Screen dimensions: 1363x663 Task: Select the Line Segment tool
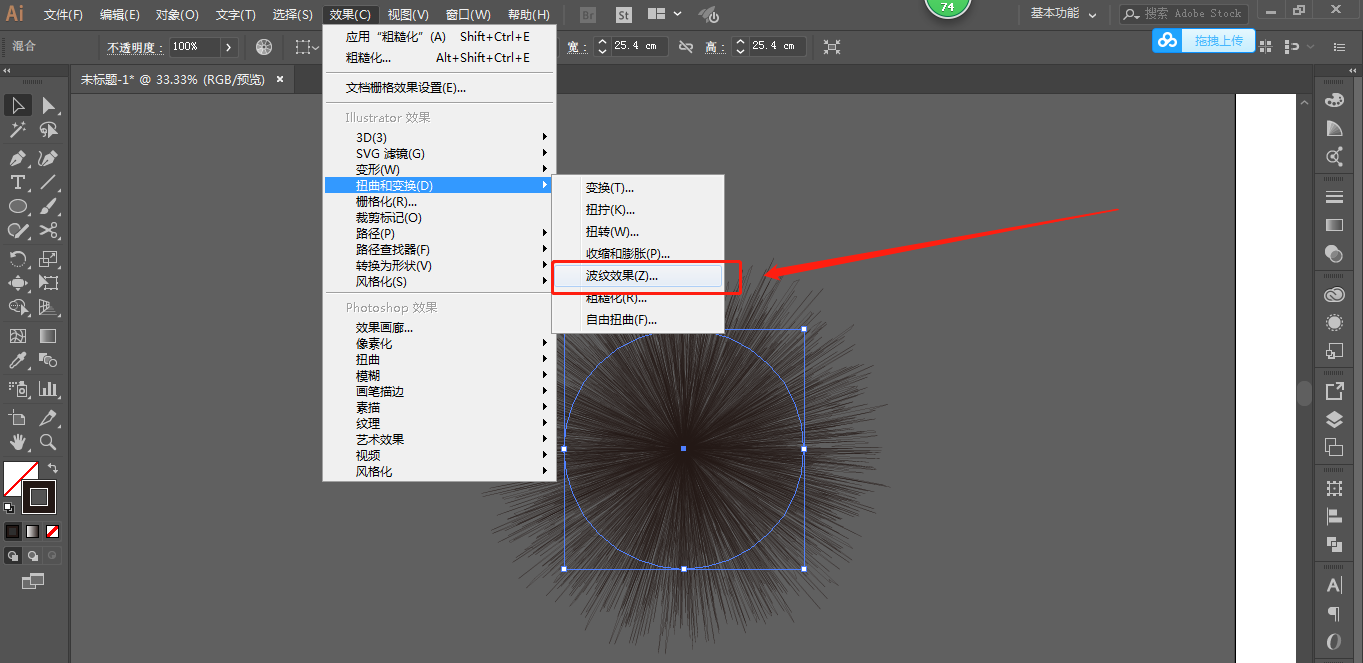pos(48,182)
